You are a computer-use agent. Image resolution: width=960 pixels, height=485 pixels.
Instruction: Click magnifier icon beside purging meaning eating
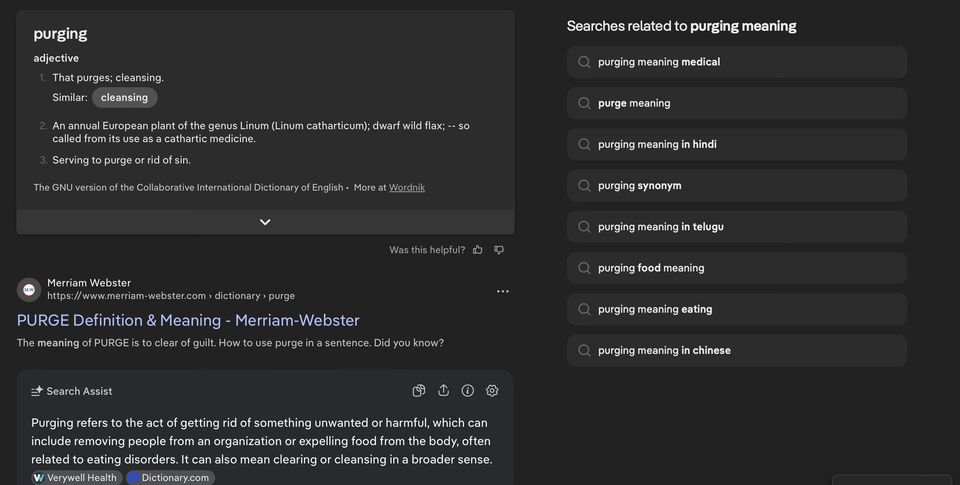[x=584, y=309]
